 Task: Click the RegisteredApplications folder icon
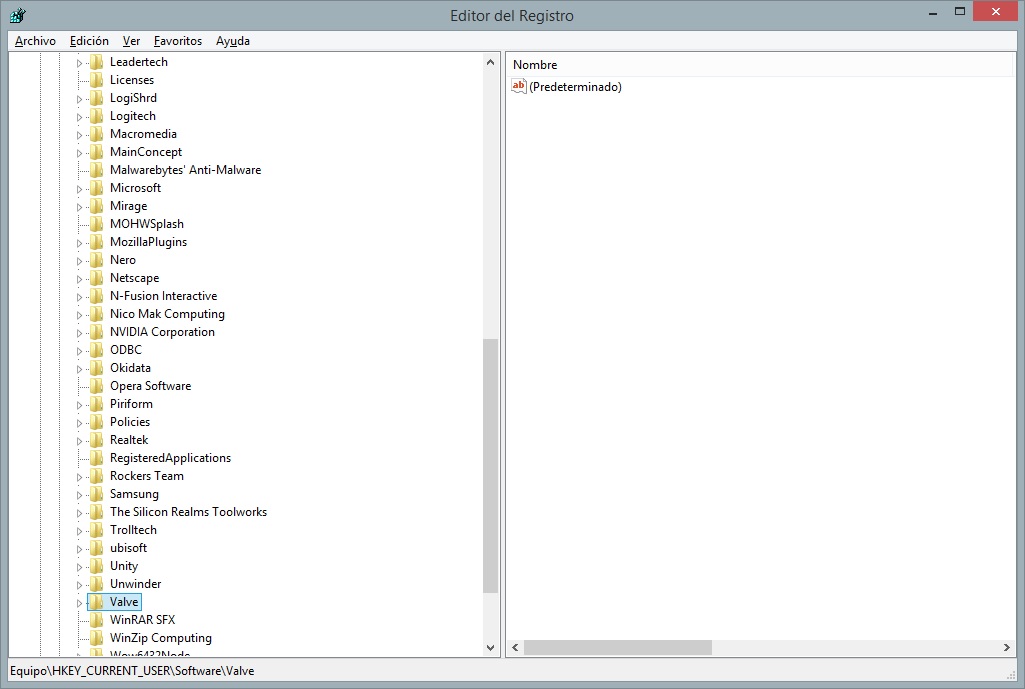(97, 458)
